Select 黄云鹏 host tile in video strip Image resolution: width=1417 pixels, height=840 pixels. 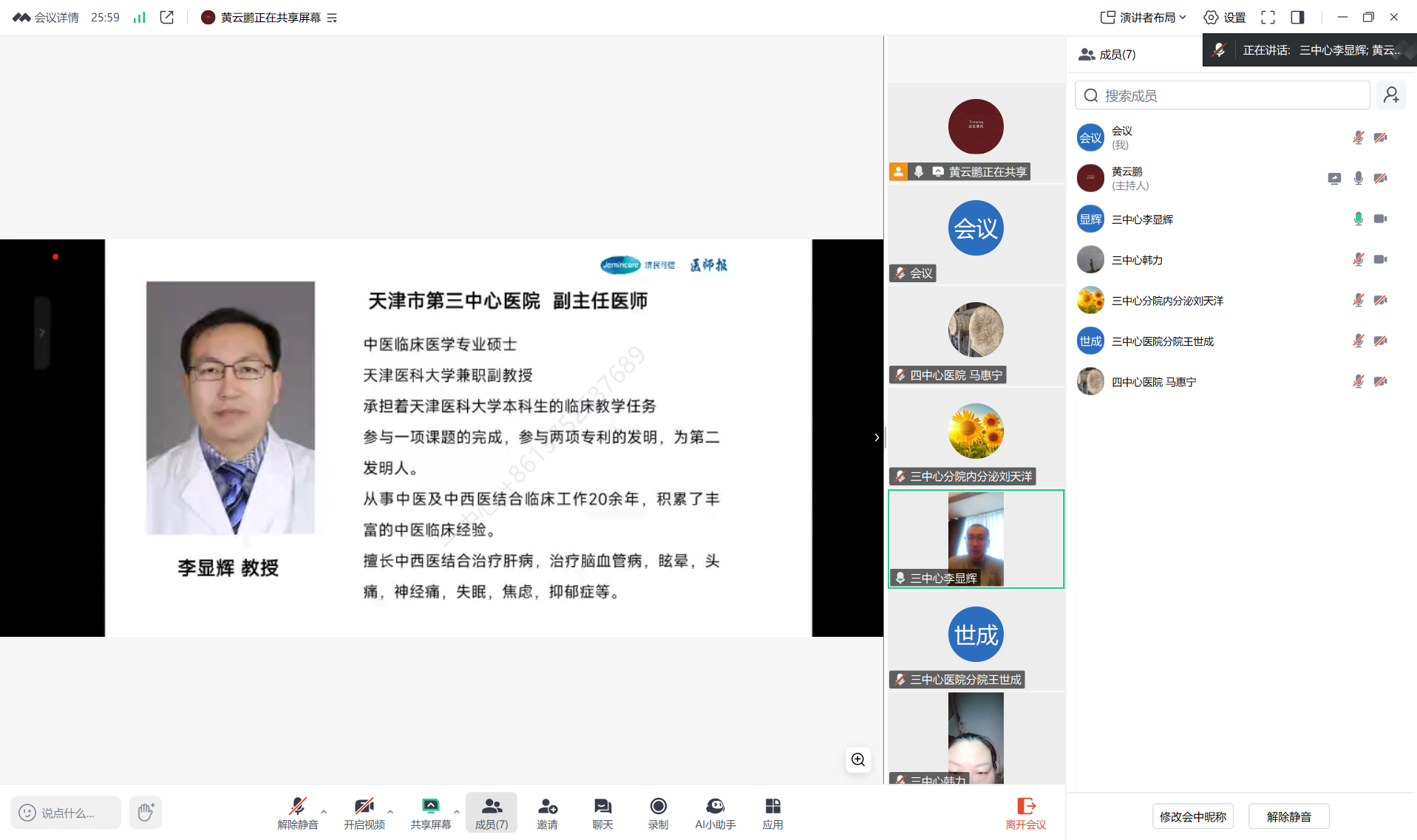tap(976, 133)
